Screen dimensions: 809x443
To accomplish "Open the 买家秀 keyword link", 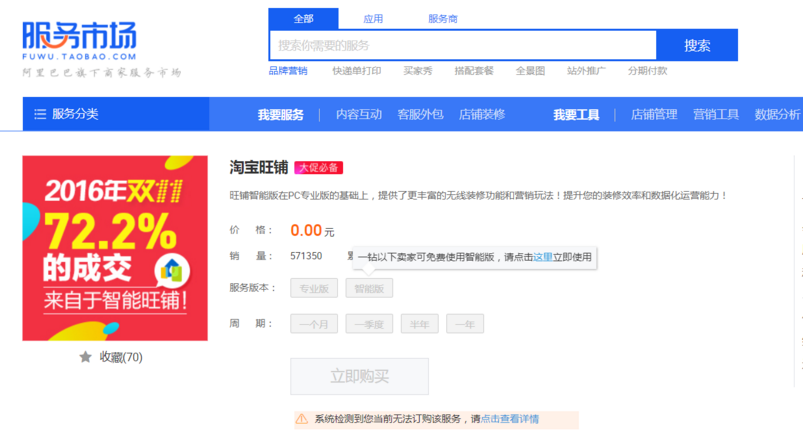I will click(x=418, y=71).
